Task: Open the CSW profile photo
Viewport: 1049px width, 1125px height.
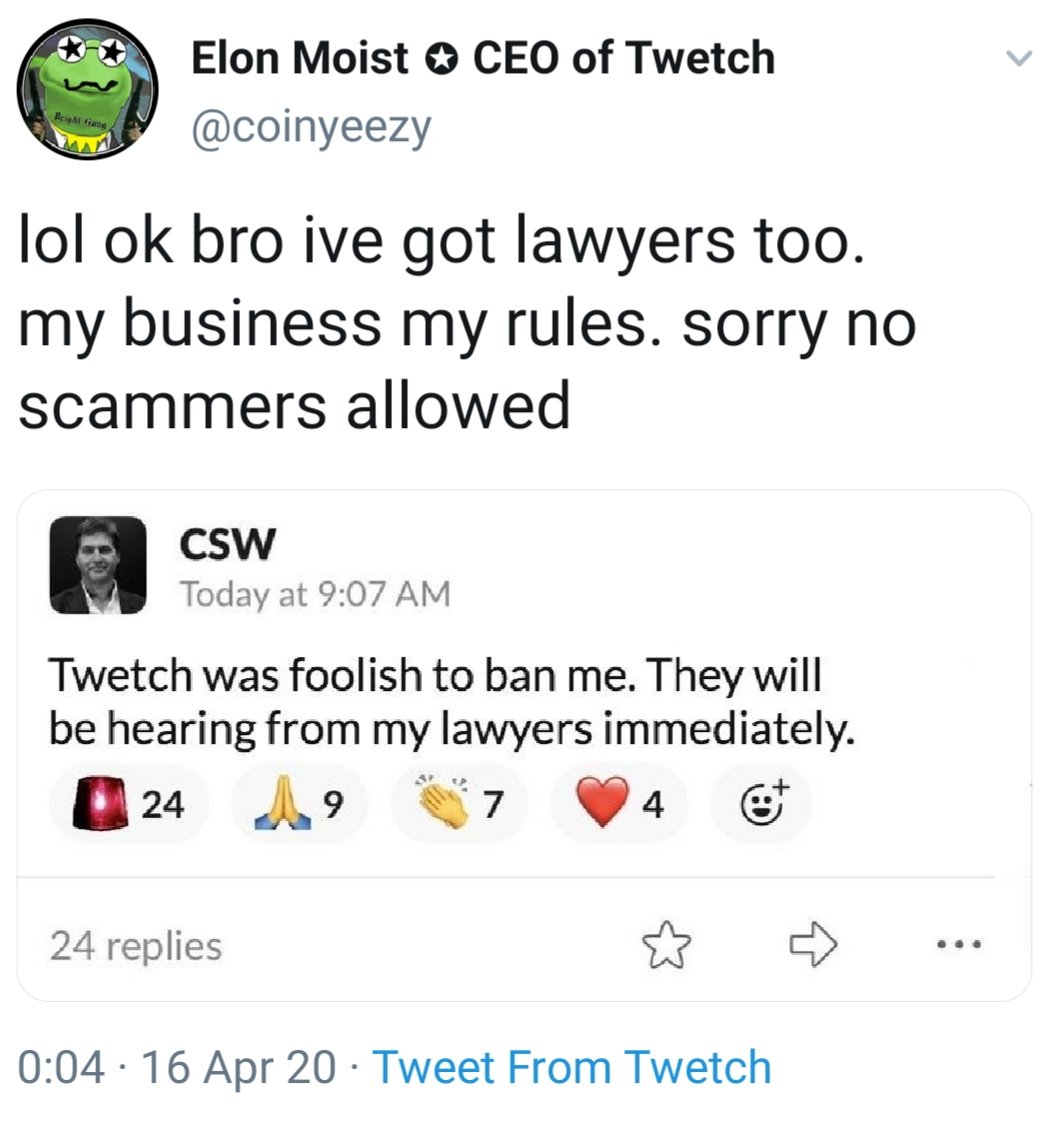Action: [98, 565]
